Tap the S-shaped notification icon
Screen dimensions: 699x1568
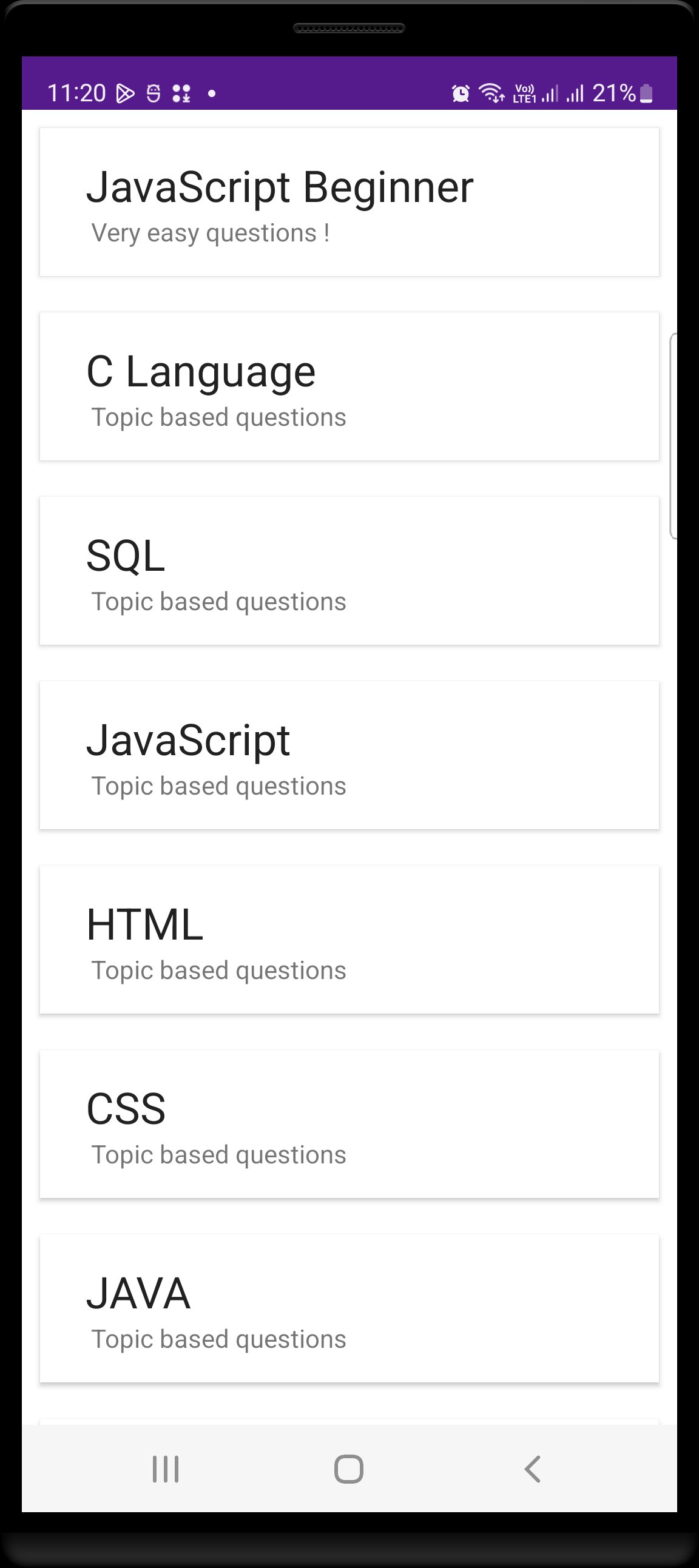(x=154, y=93)
